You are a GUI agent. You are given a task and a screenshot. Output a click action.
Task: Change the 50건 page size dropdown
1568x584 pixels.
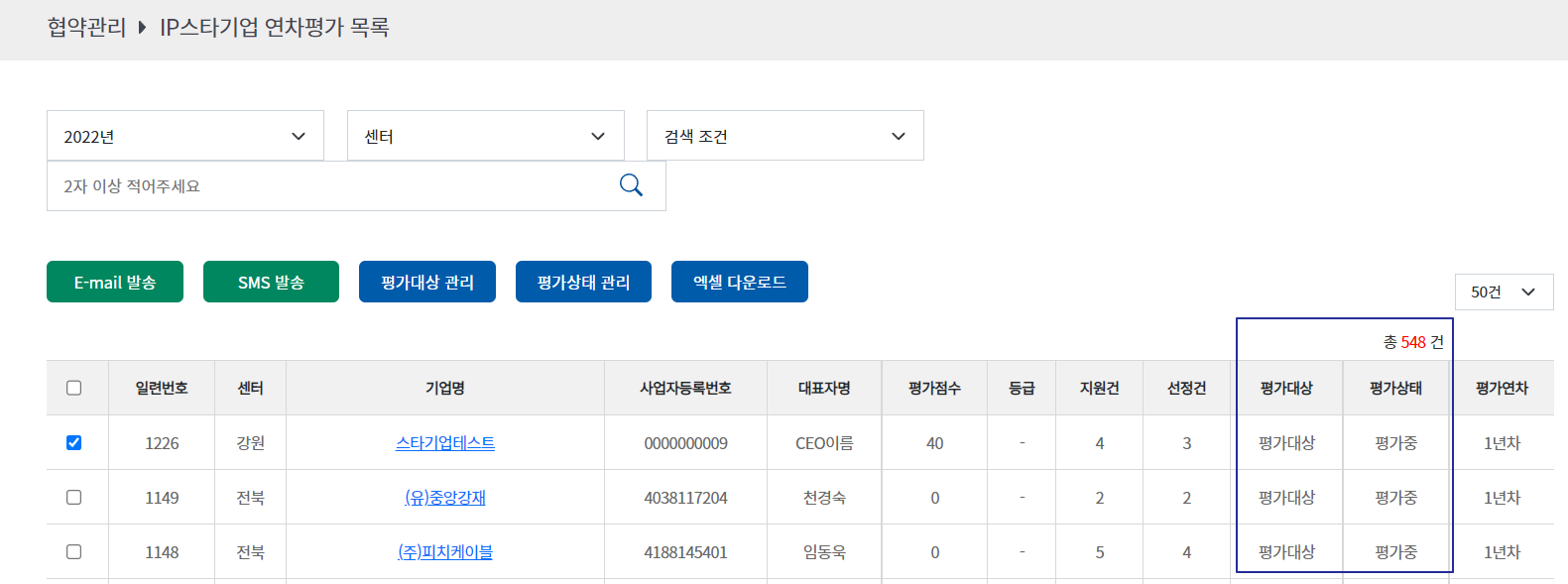(1503, 292)
